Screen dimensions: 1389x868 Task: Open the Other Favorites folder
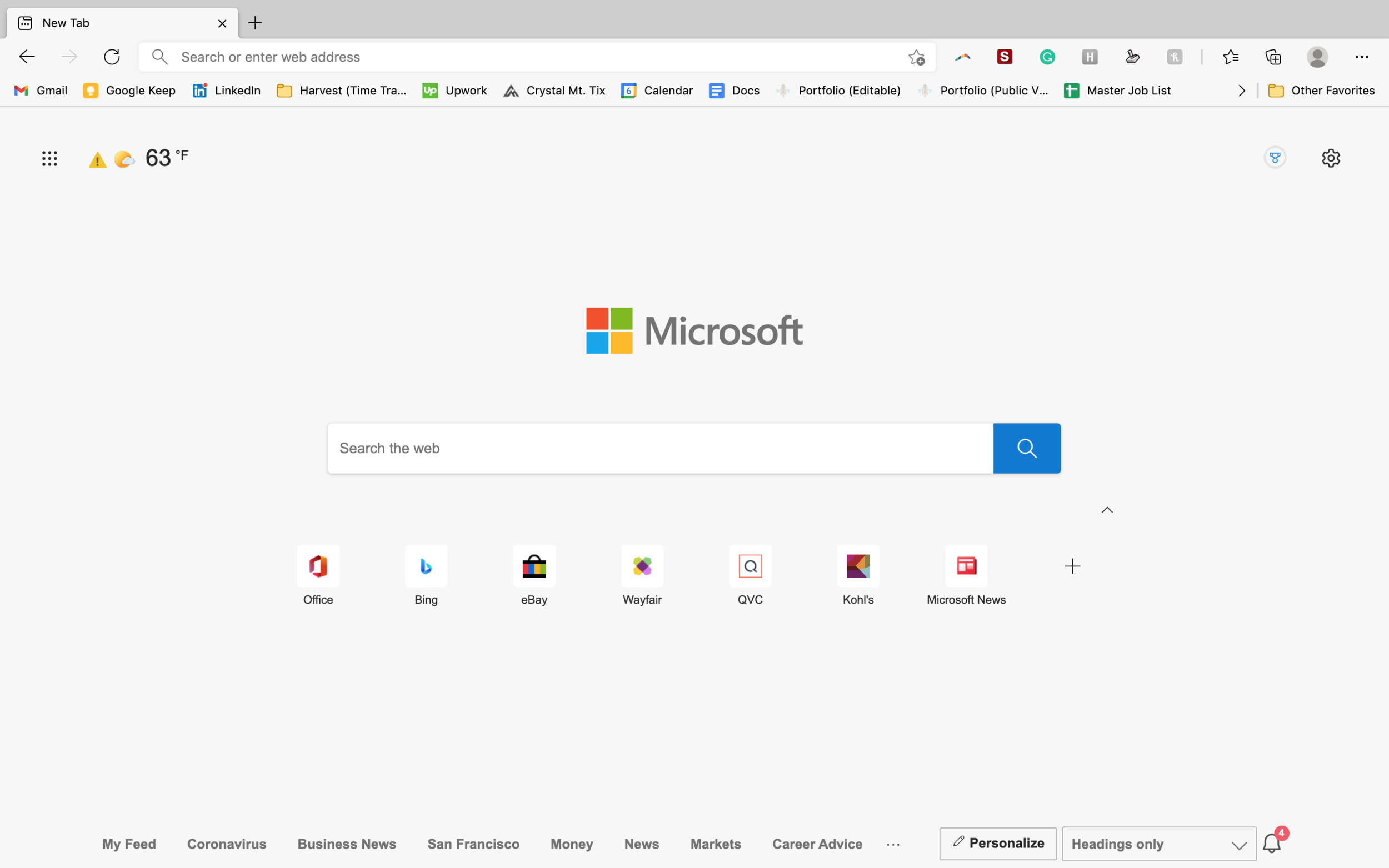coord(1321,91)
